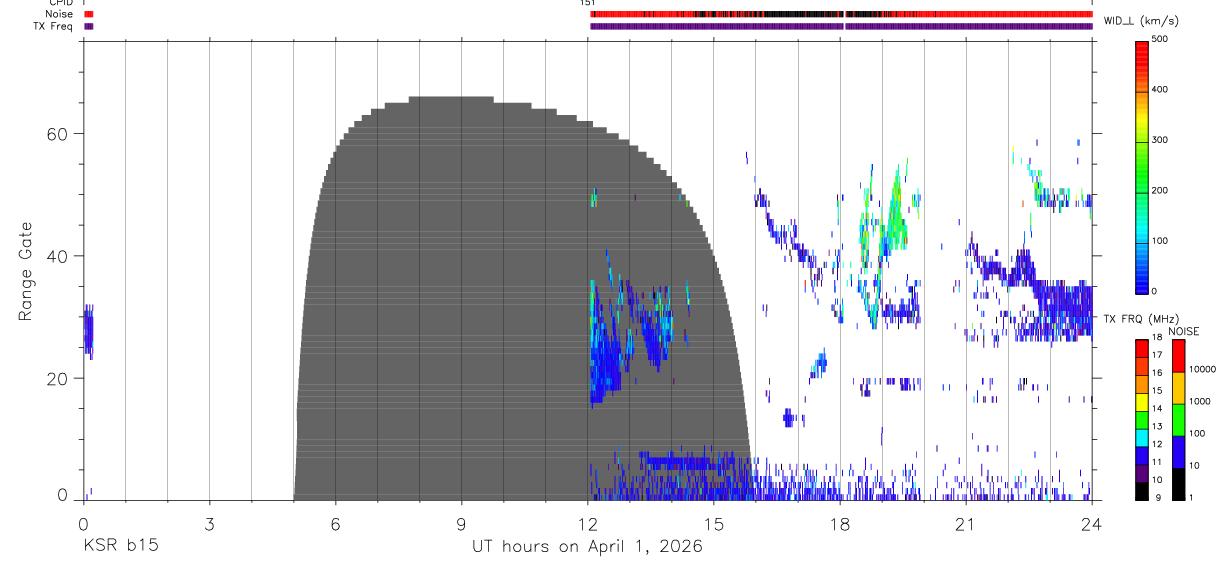The width and height of the screenshot is (1228, 567).
Task: Click the '1000' tick on the NOISE colorbar
Action: point(1202,401)
